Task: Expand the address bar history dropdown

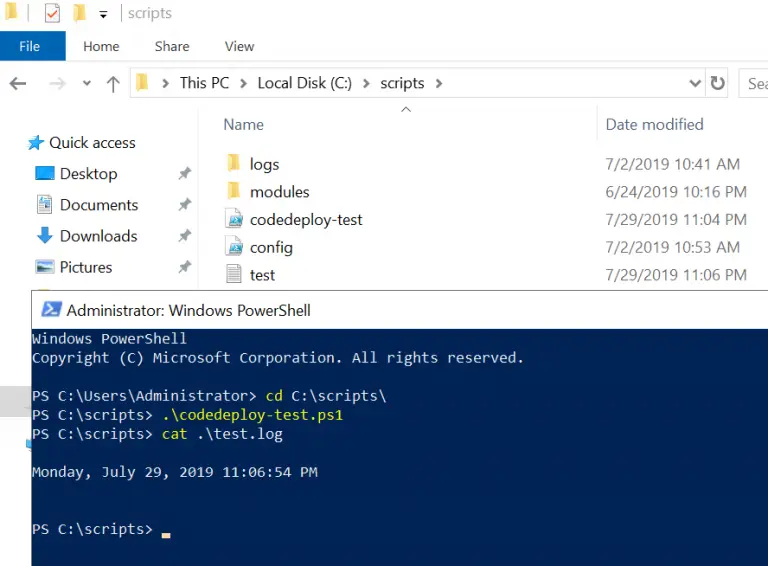Action: click(x=695, y=83)
